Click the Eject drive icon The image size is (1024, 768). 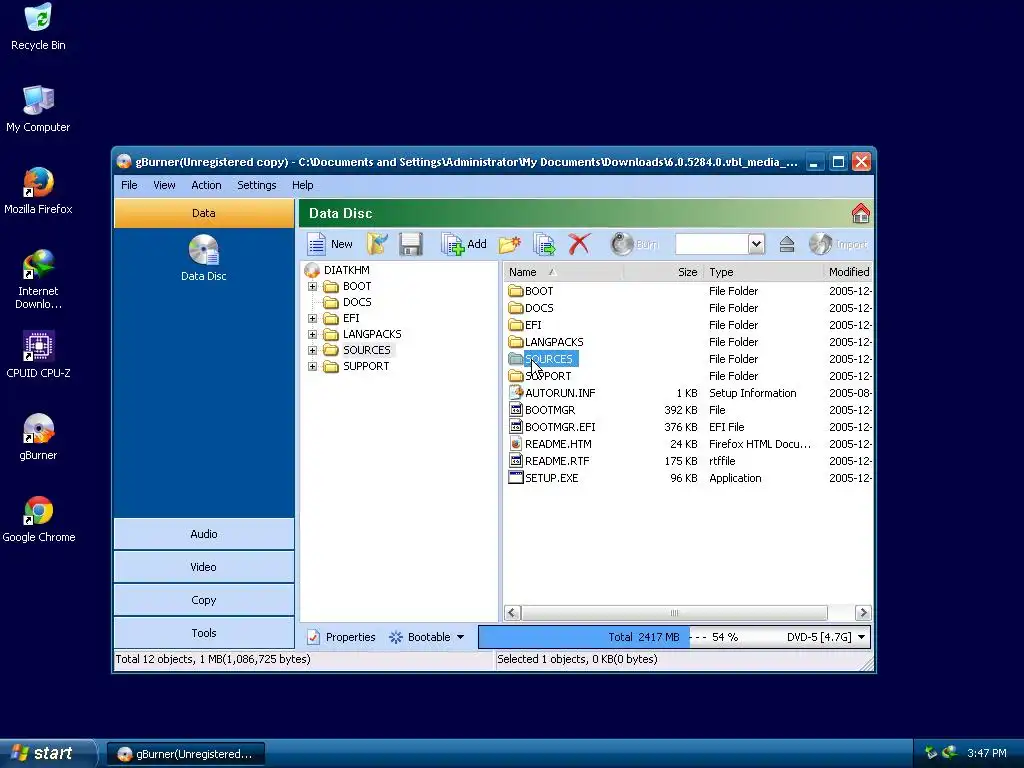tap(787, 244)
